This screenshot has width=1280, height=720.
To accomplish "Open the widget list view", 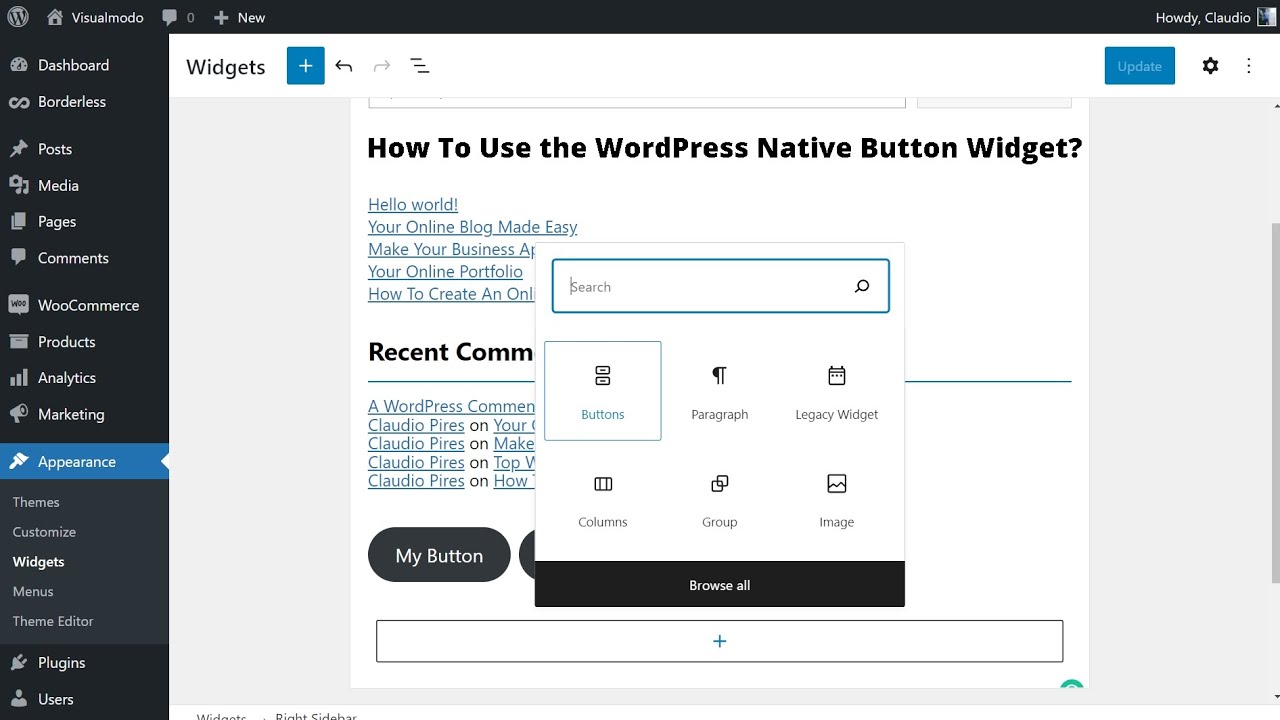I will point(420,66).
